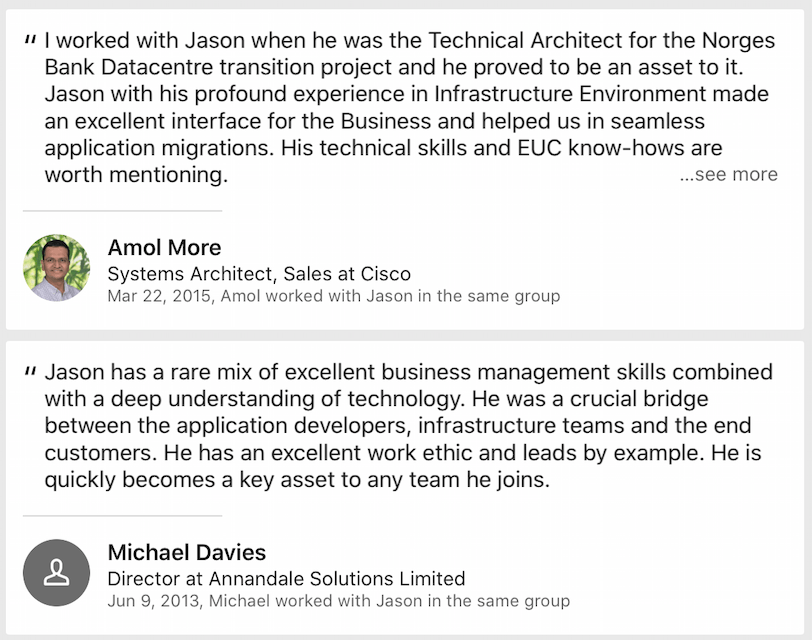Click the quote mark before Michael's recommendation
The height and width of the screenshot is (640, 812).
tap(30, 372)
